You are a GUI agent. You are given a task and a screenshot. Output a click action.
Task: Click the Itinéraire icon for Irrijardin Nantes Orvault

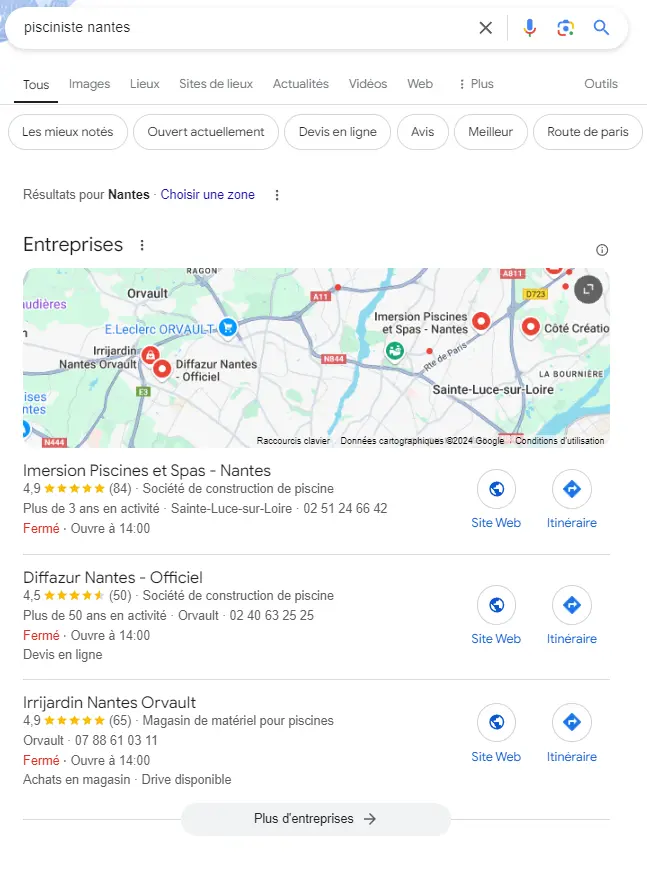[x=571, y=722]
